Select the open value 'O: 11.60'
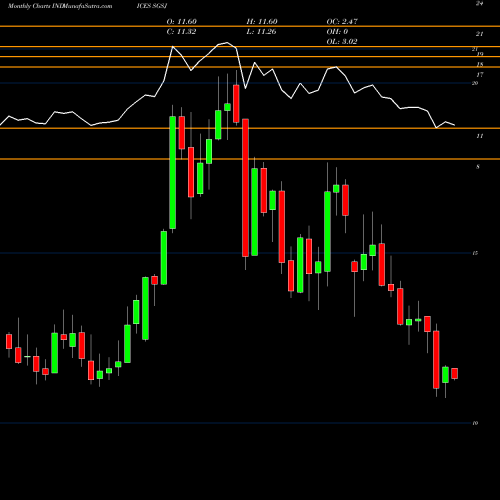Viewport: 500px width, 500px height. [x=182, y=22]
